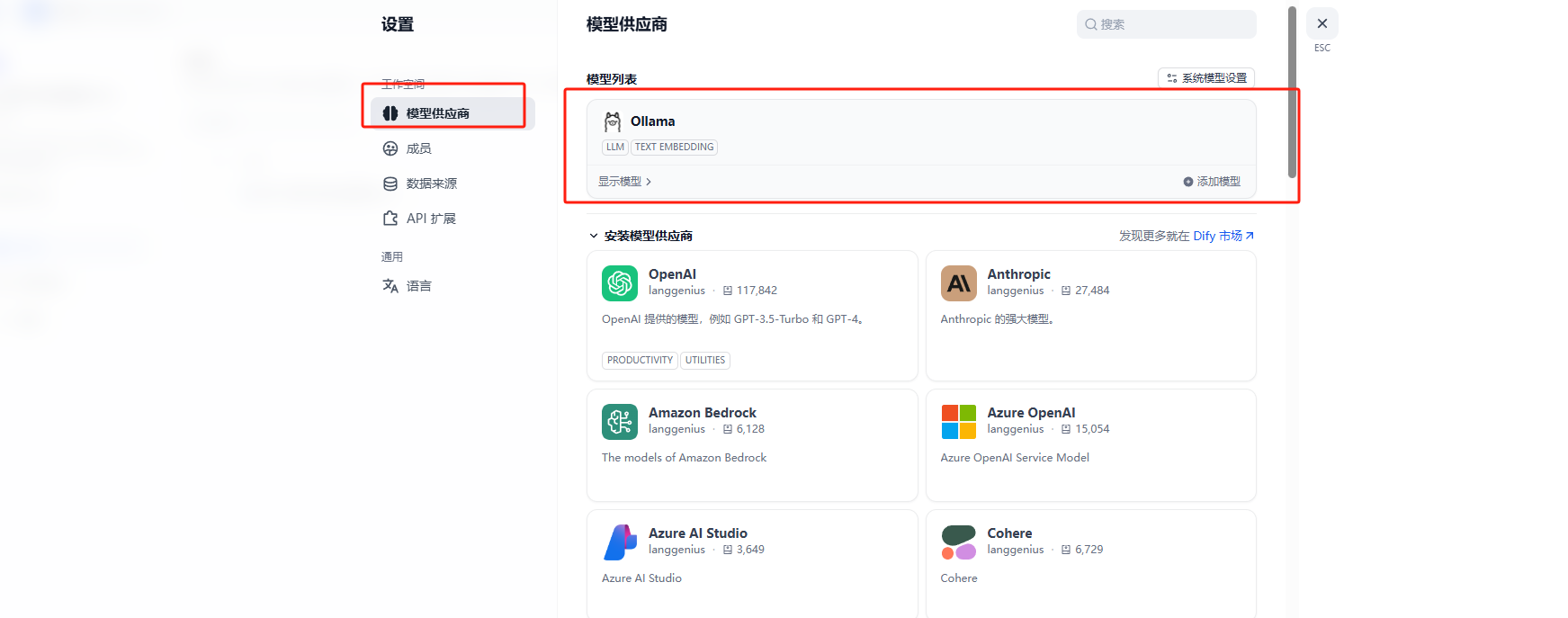Click the Dify 市场 external arrow icon
Image resolution: width=1568 pixels, height=618 pixels.
pos(1250,236)
